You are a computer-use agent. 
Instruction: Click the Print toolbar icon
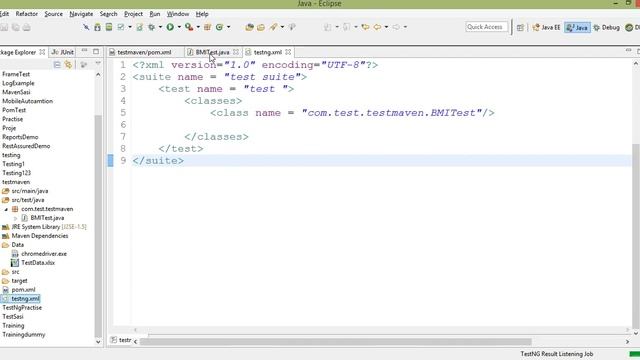(x=27, y=27)
